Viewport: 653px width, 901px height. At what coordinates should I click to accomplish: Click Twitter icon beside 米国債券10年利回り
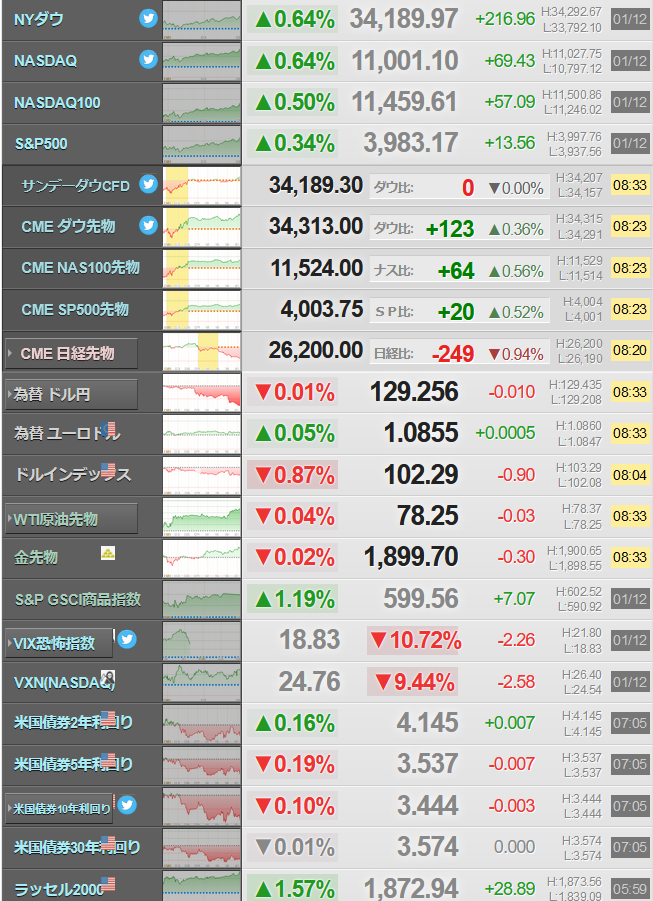coord(127,805)
